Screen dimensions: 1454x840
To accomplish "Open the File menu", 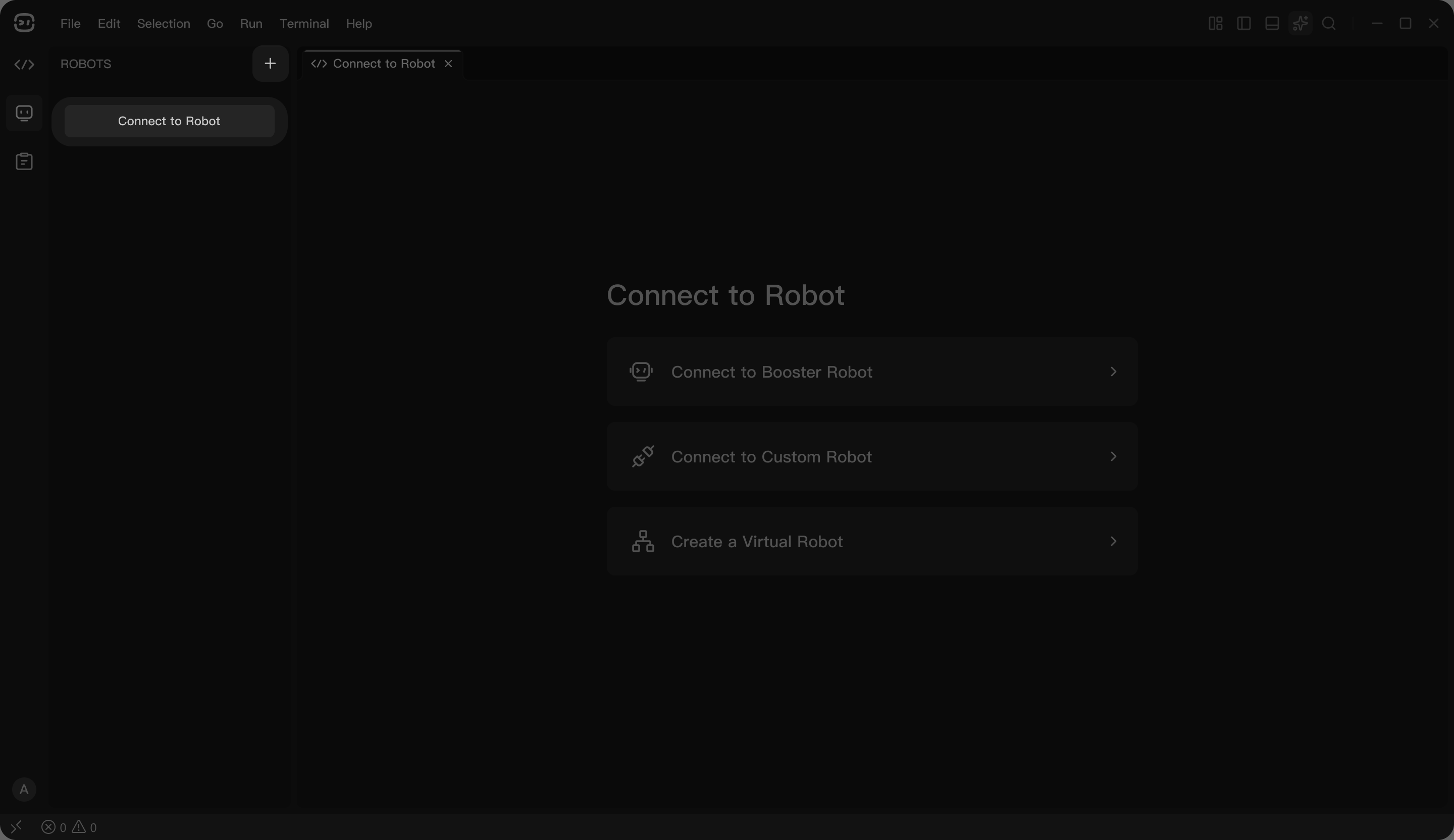I will click(70, 24).
